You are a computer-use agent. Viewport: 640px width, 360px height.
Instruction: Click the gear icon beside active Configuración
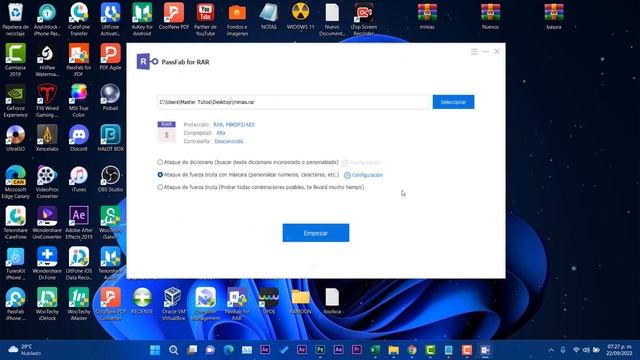pos(347,176)
